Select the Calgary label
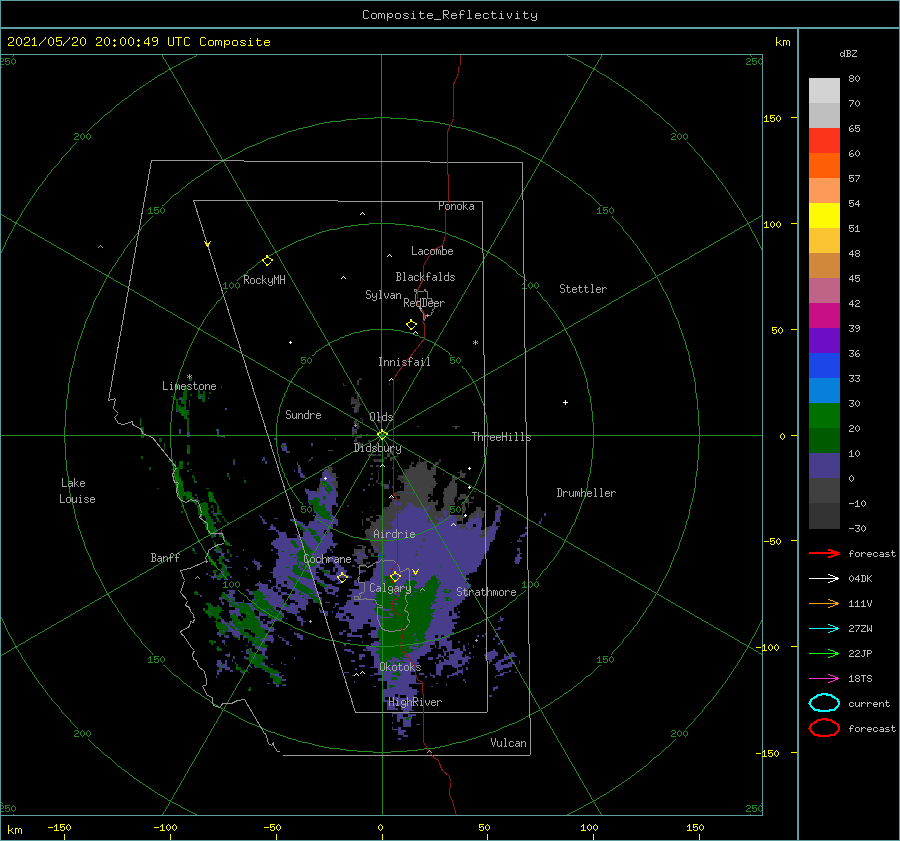 point(390,588)
